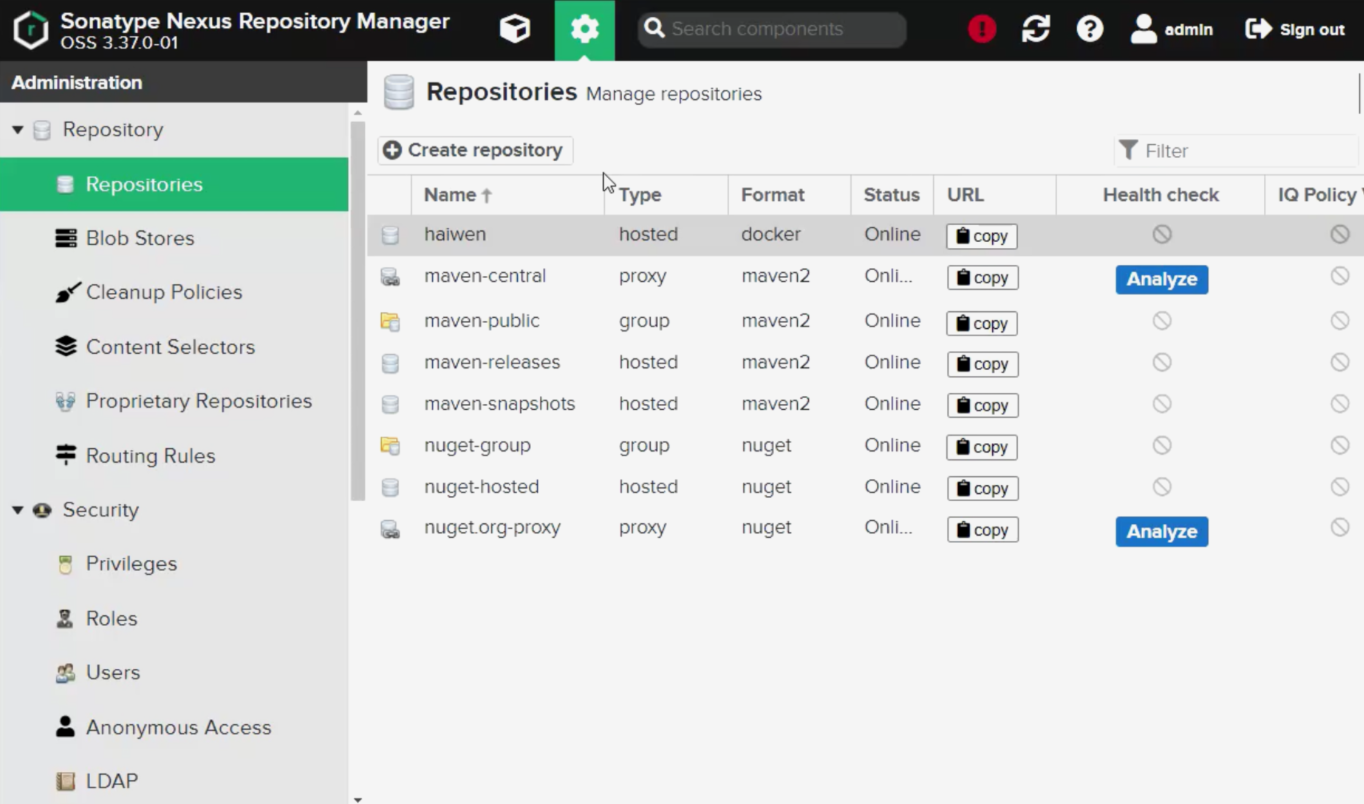
Task: Sign out of Nexus
Action: [x=1294, y=29]
